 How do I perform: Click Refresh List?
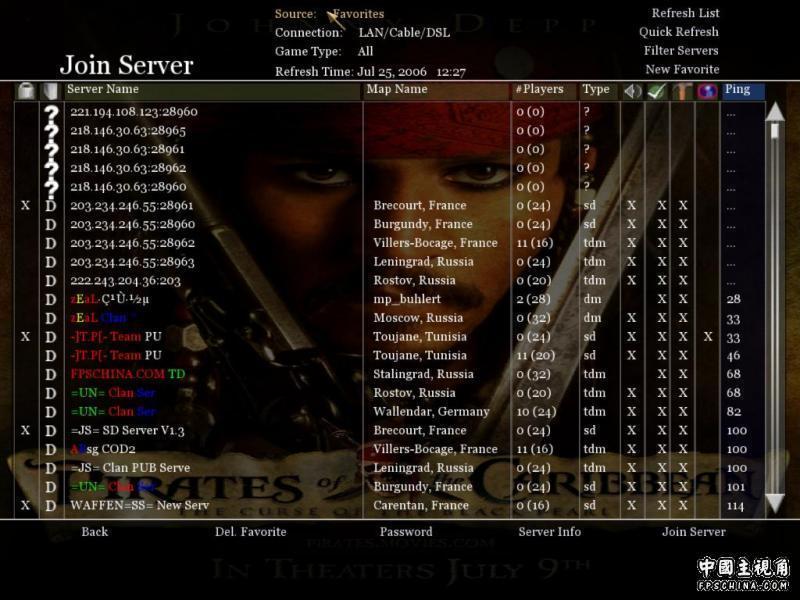coord(685,13)
